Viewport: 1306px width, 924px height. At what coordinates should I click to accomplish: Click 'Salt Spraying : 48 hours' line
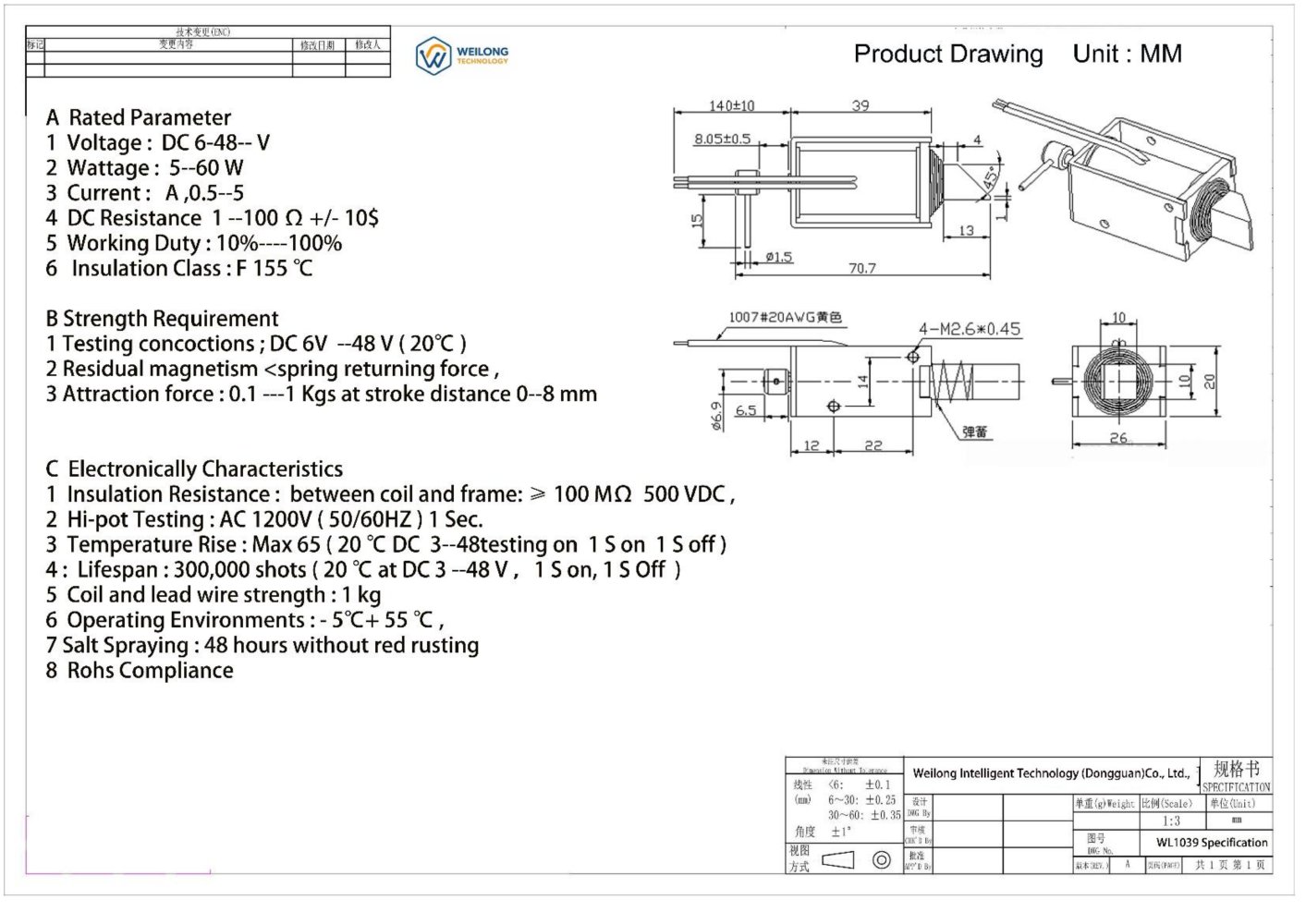262,644
